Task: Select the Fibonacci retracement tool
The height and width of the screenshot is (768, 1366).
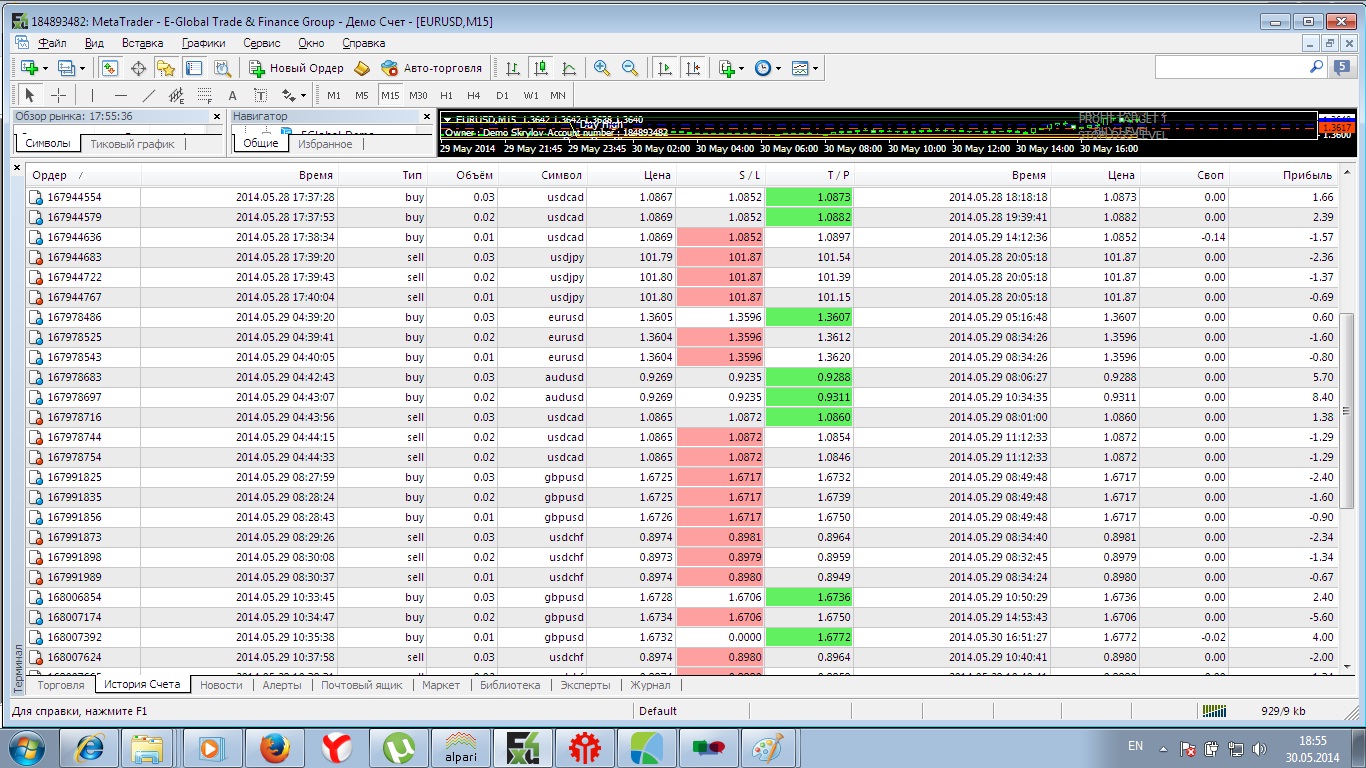Action: tap(204, 95)
